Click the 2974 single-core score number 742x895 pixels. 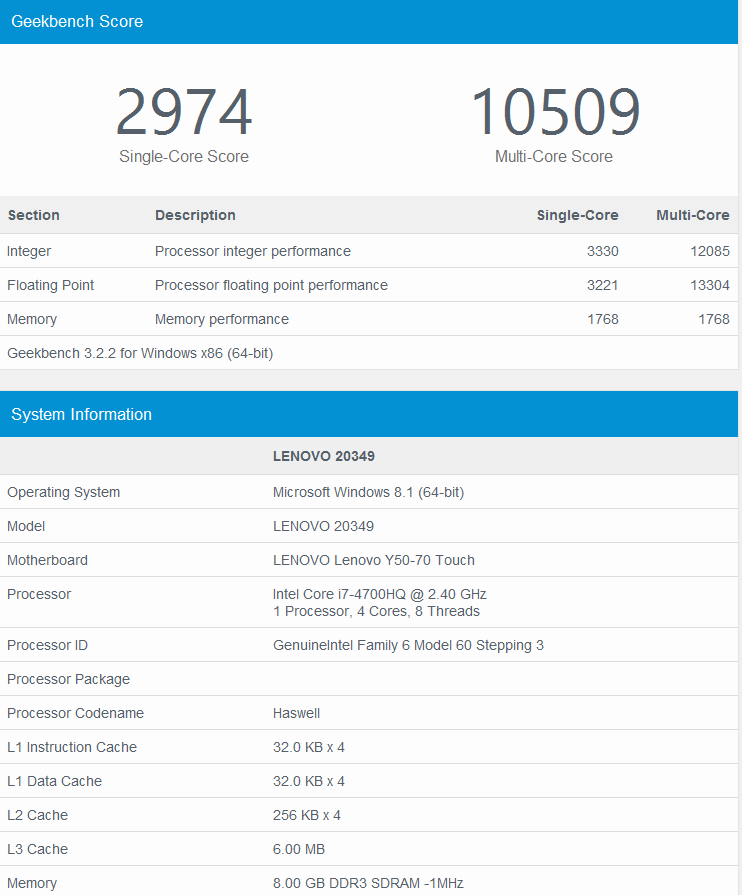(184, 113)
